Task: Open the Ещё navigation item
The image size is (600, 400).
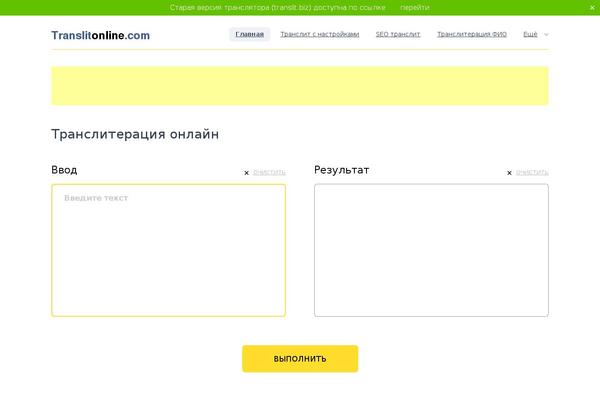Action: pyautogui.click(x=530, y=34)
